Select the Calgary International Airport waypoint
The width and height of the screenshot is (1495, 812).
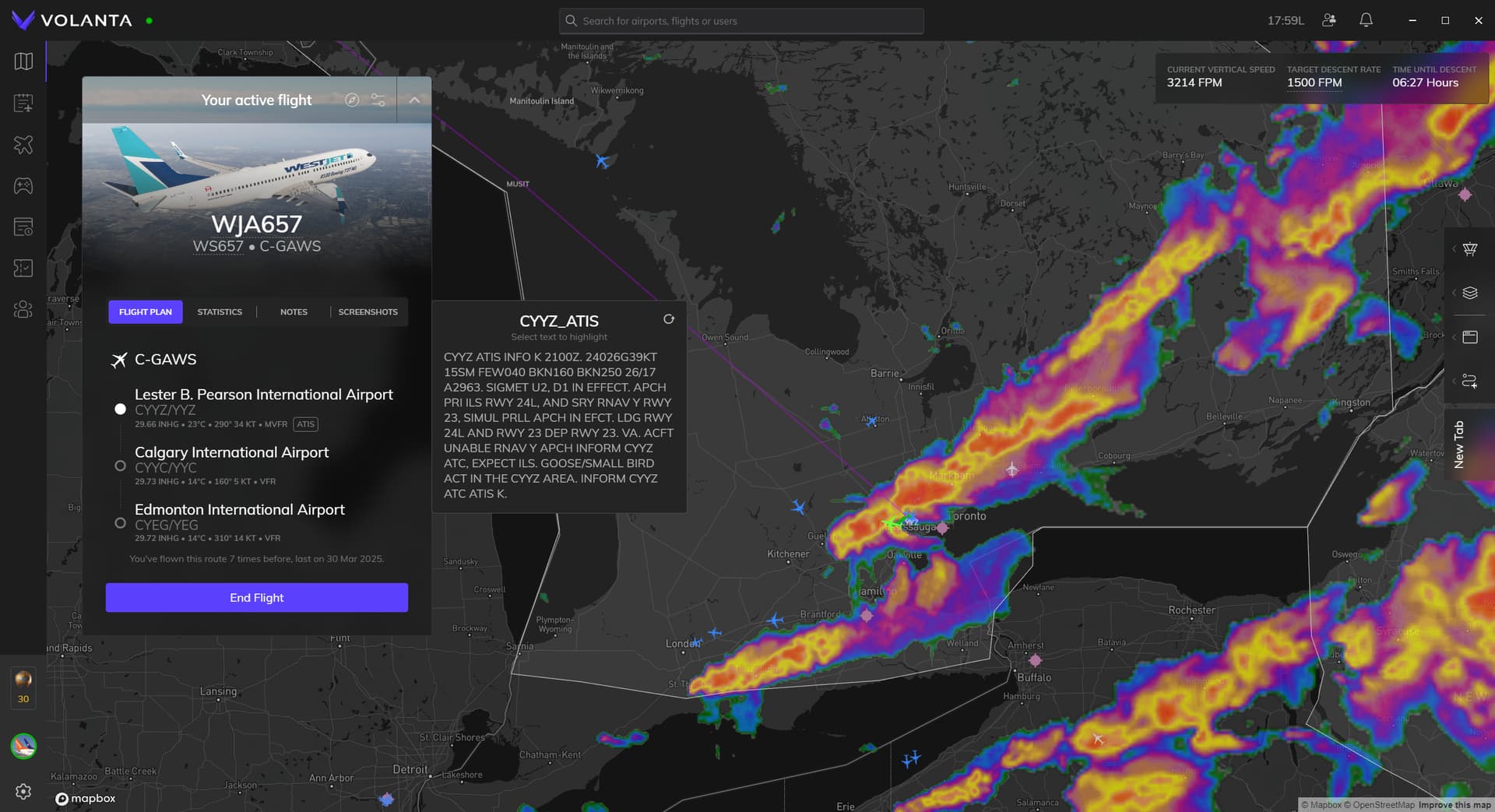tap(231, 452)
